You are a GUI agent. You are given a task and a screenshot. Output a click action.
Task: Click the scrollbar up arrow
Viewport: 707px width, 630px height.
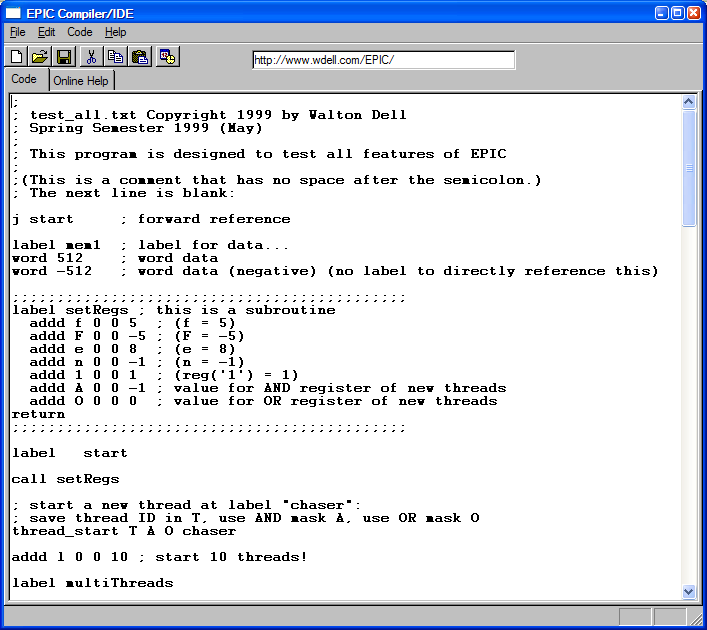coord(689,102)
